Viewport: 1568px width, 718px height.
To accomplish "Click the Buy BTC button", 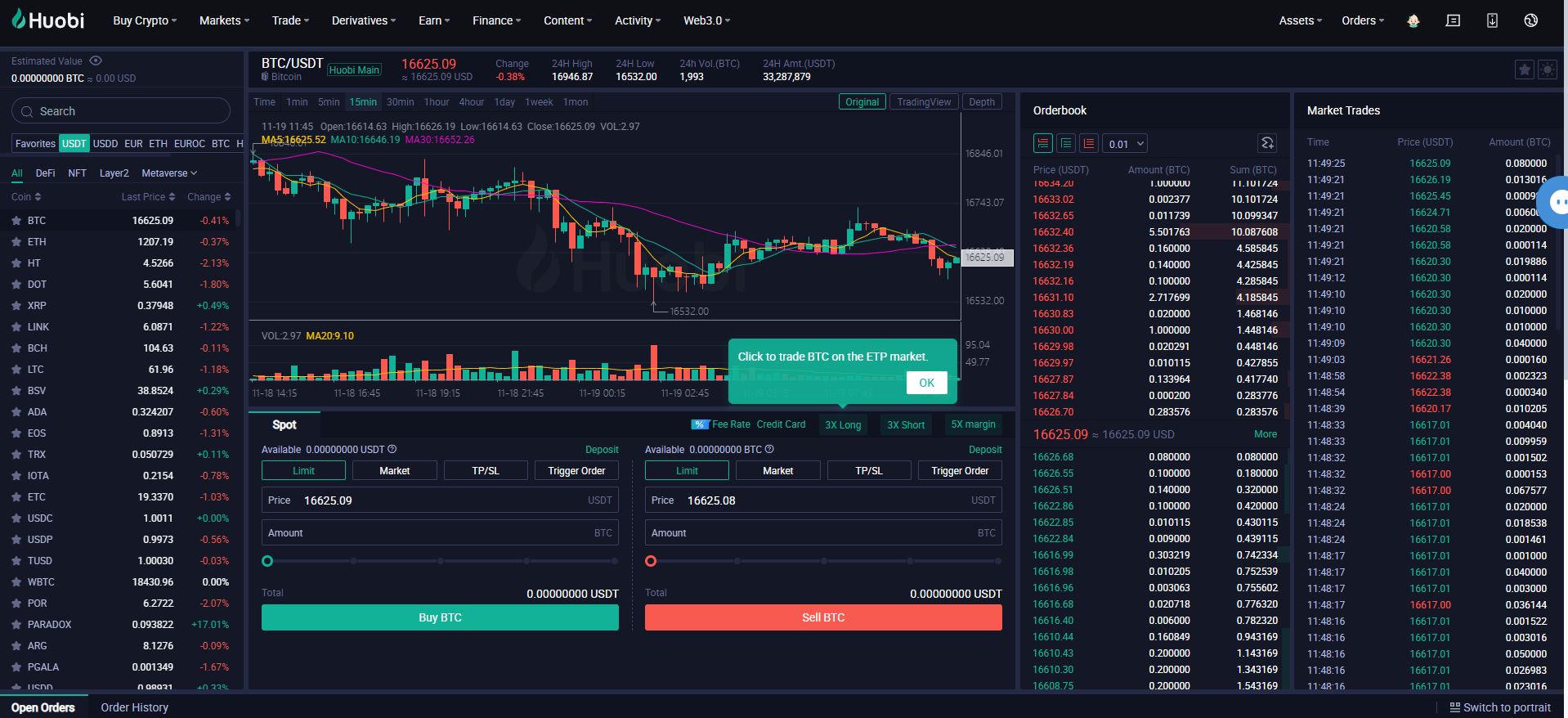I will [x=440, y=617].
